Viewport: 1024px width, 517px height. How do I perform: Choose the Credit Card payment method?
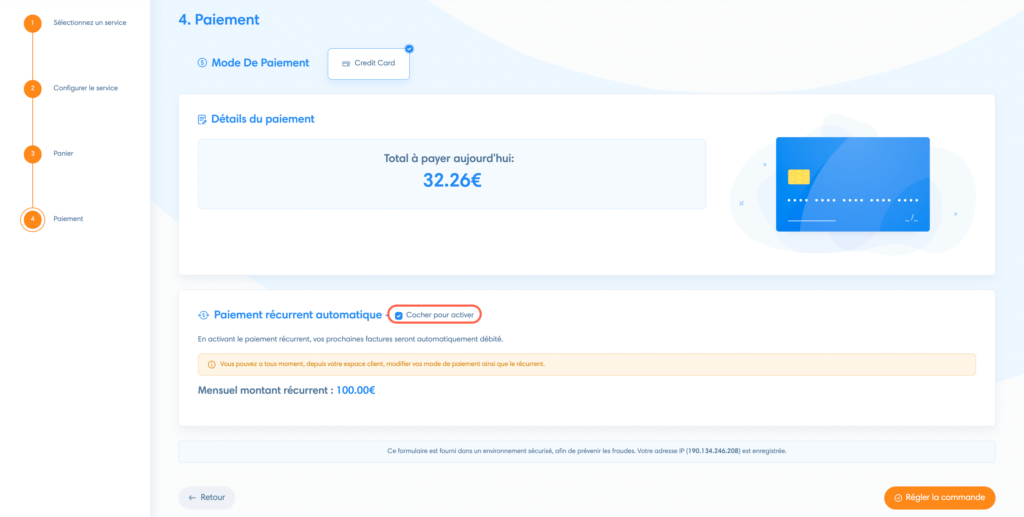click(x=368, y=64)
